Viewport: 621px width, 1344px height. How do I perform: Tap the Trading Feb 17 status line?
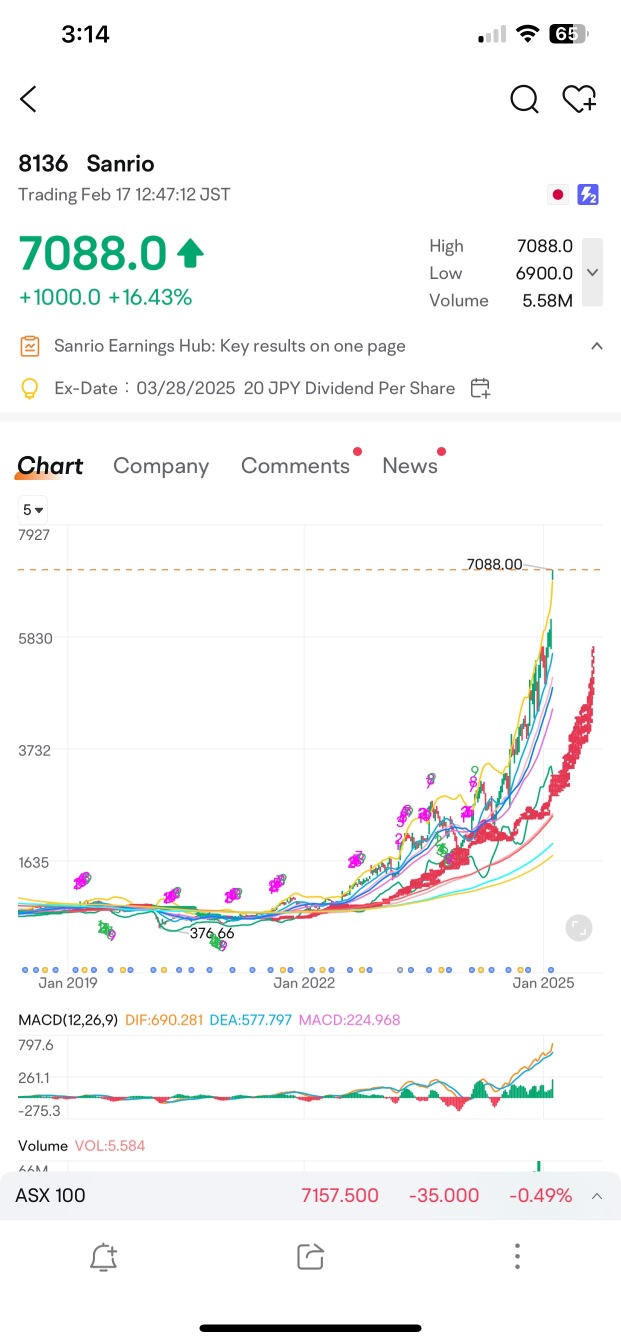pos(124,194)
